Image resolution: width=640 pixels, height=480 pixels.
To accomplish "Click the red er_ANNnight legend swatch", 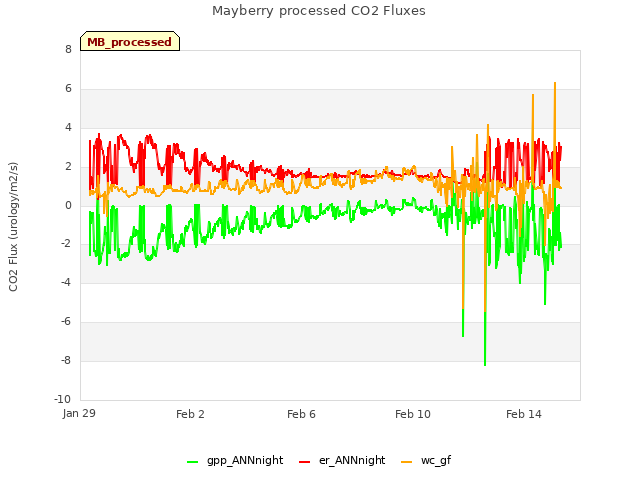I will pos(304,462).
